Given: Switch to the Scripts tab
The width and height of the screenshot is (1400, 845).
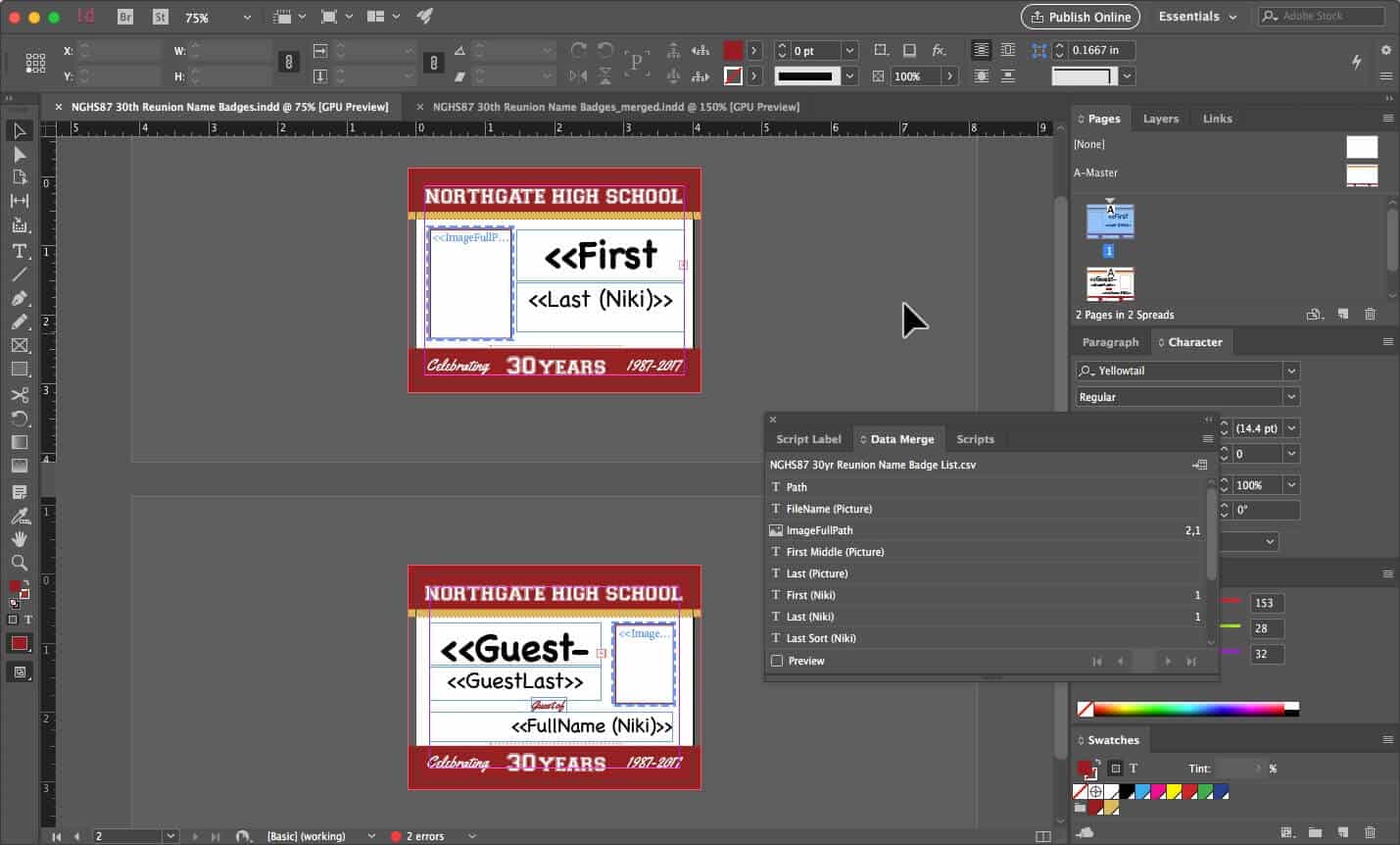Looking at the screenshot, I should (x=975, y=439).
